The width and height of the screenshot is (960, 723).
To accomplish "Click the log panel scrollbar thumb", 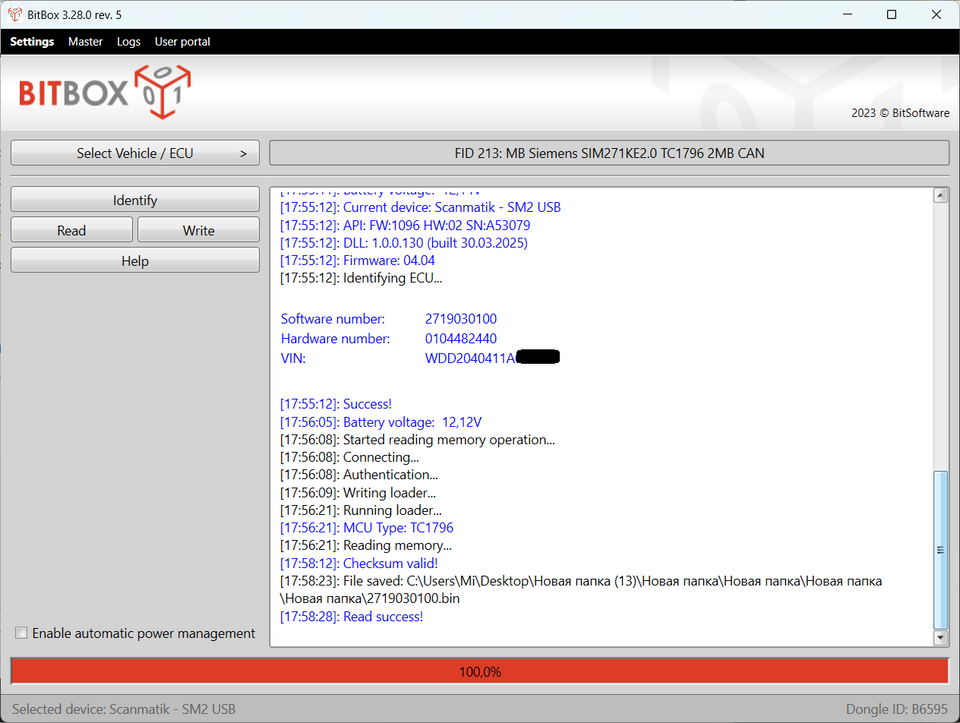I will coord(940,548).
